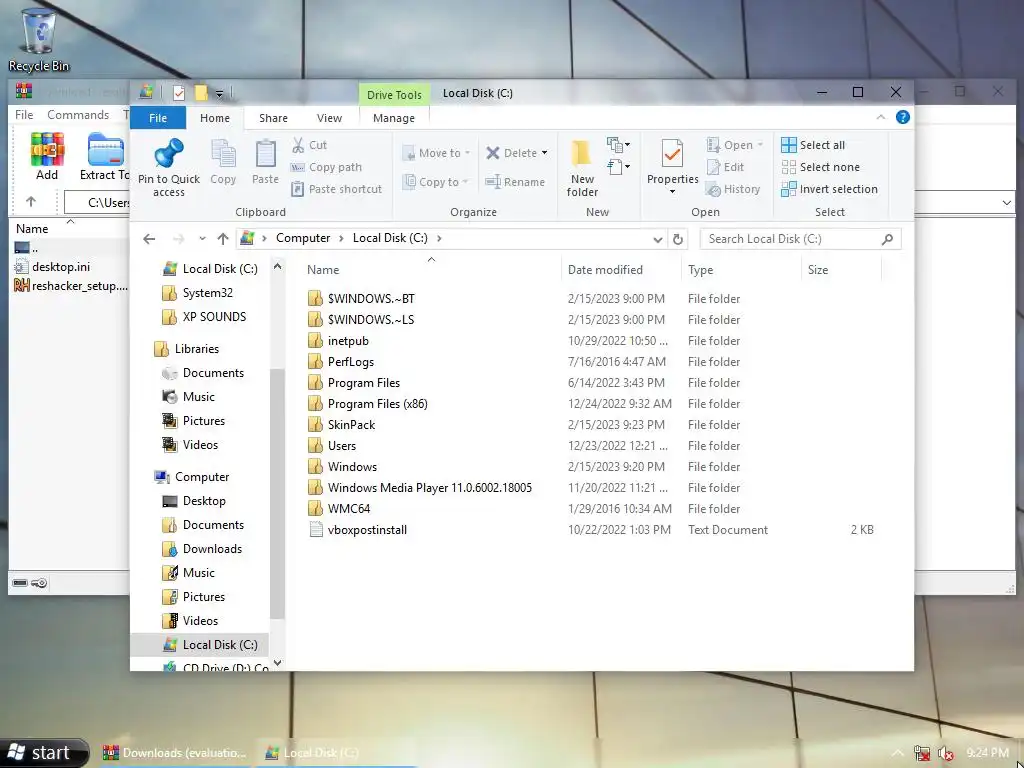The image size is (1024, 768).
Task: Open the Easy access dropdown icon
Action: [618, 167]
